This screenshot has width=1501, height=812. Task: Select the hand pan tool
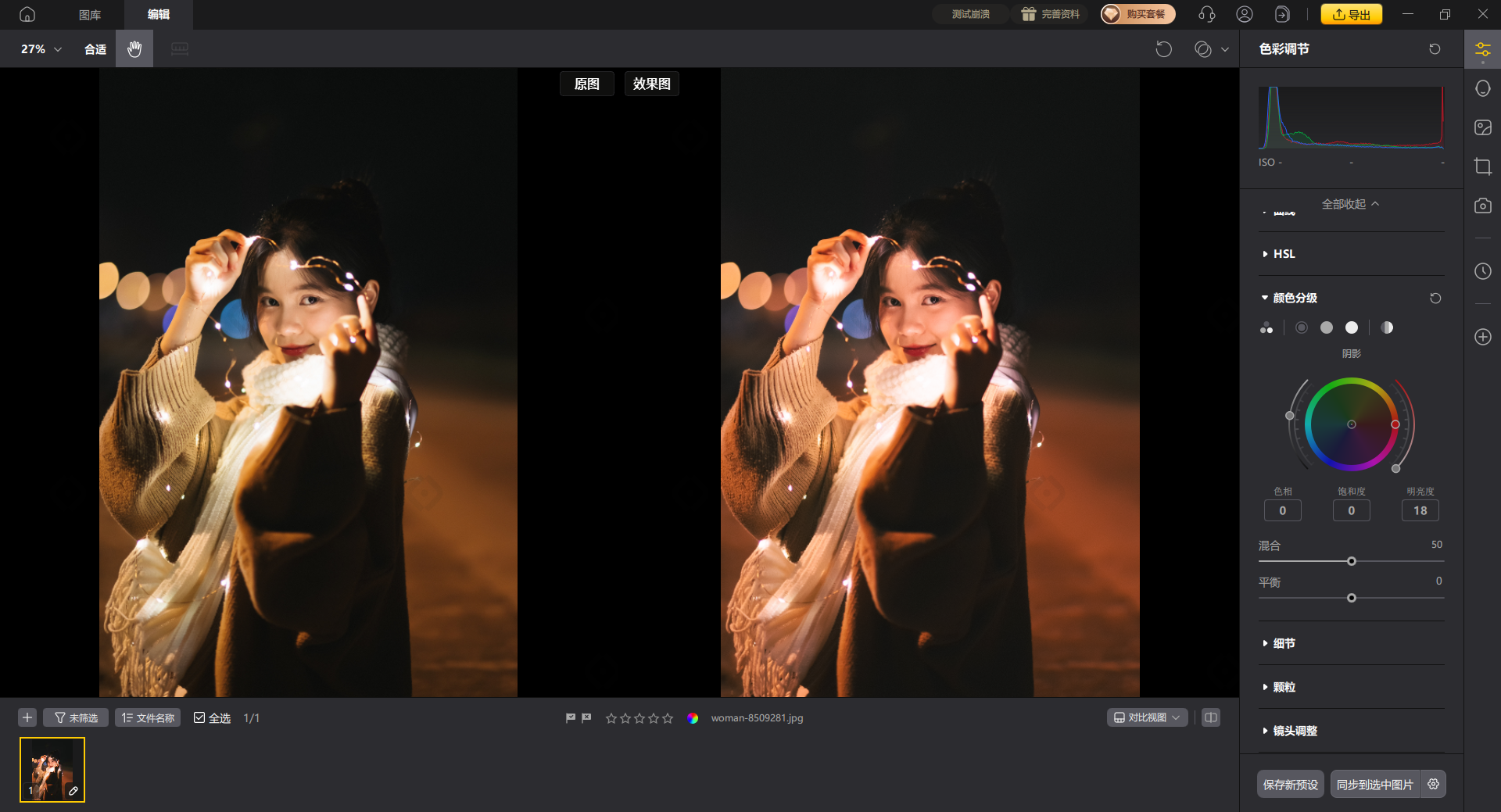pyautogui.click(x=134, y=49)
